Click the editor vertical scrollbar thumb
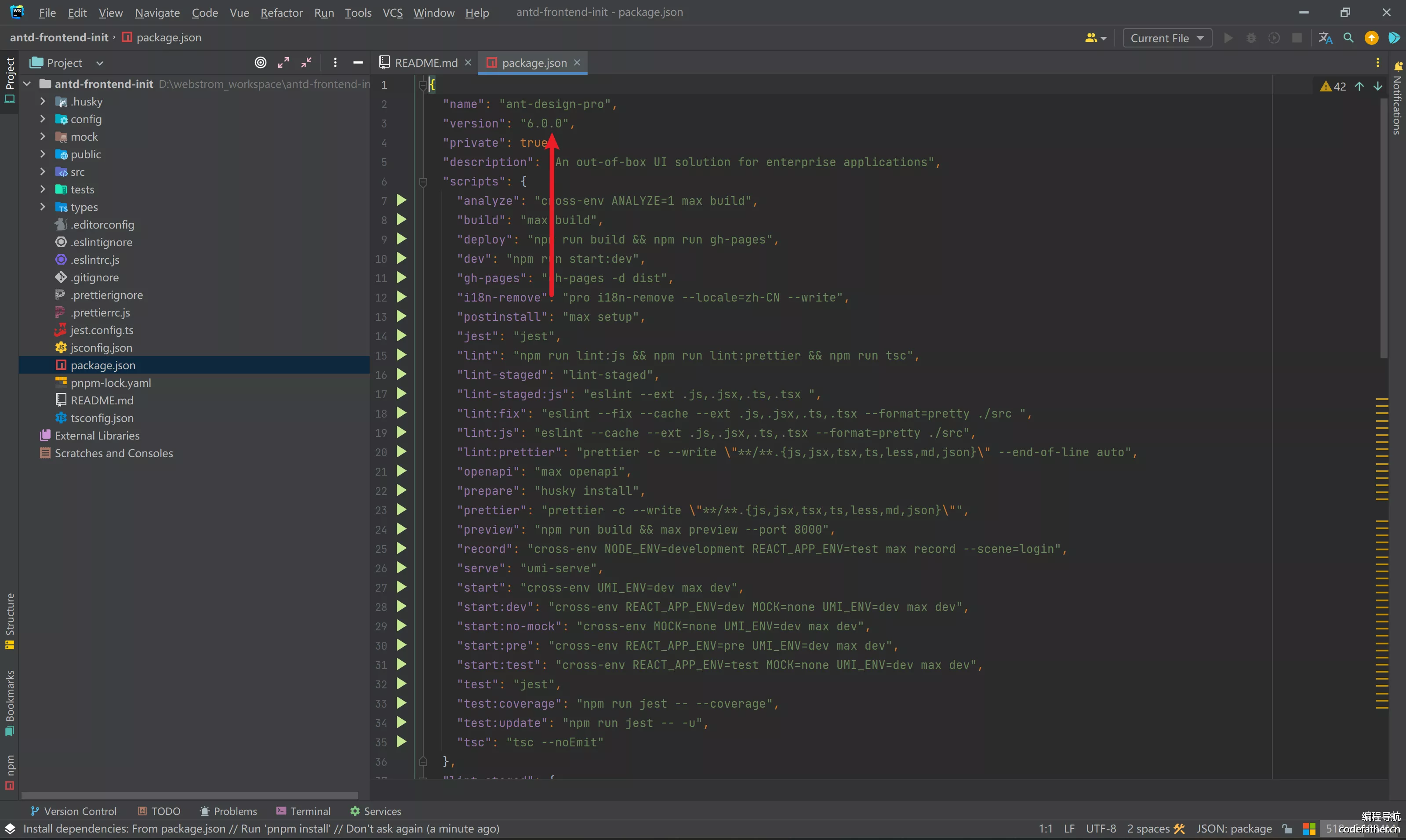The height and width of the screenshot is (840, 1406). [x=1384, y=229]
